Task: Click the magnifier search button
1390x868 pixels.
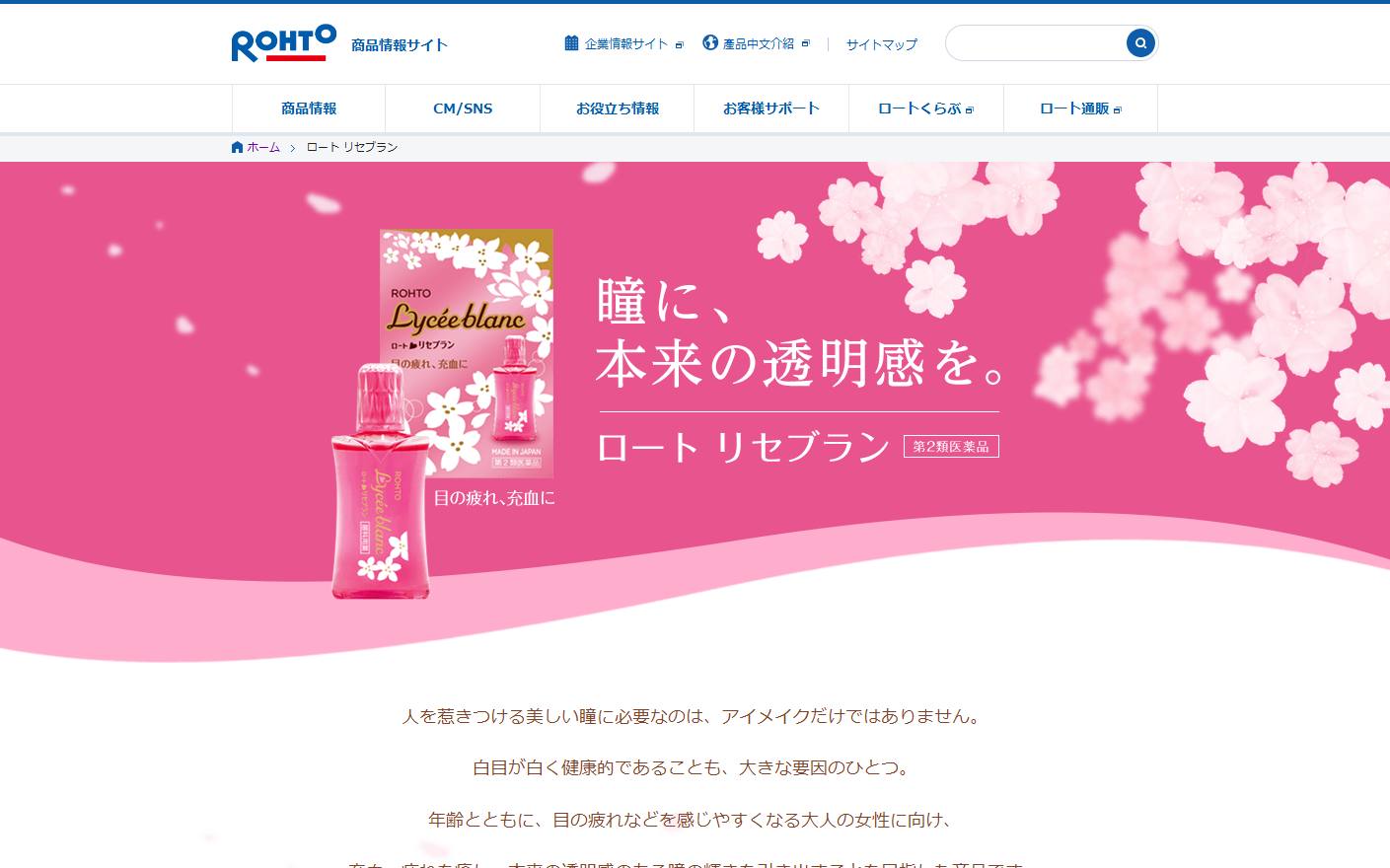Action: (x=1140, y=43)
